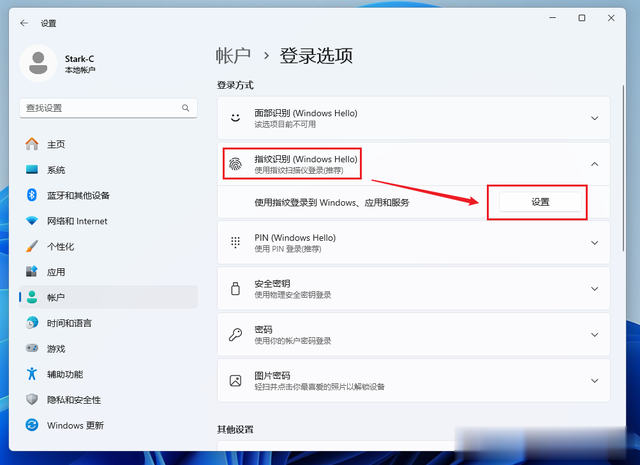Click the 图片密码 picture icon
Screen dimensions: 640x465
tap(236, 380)
